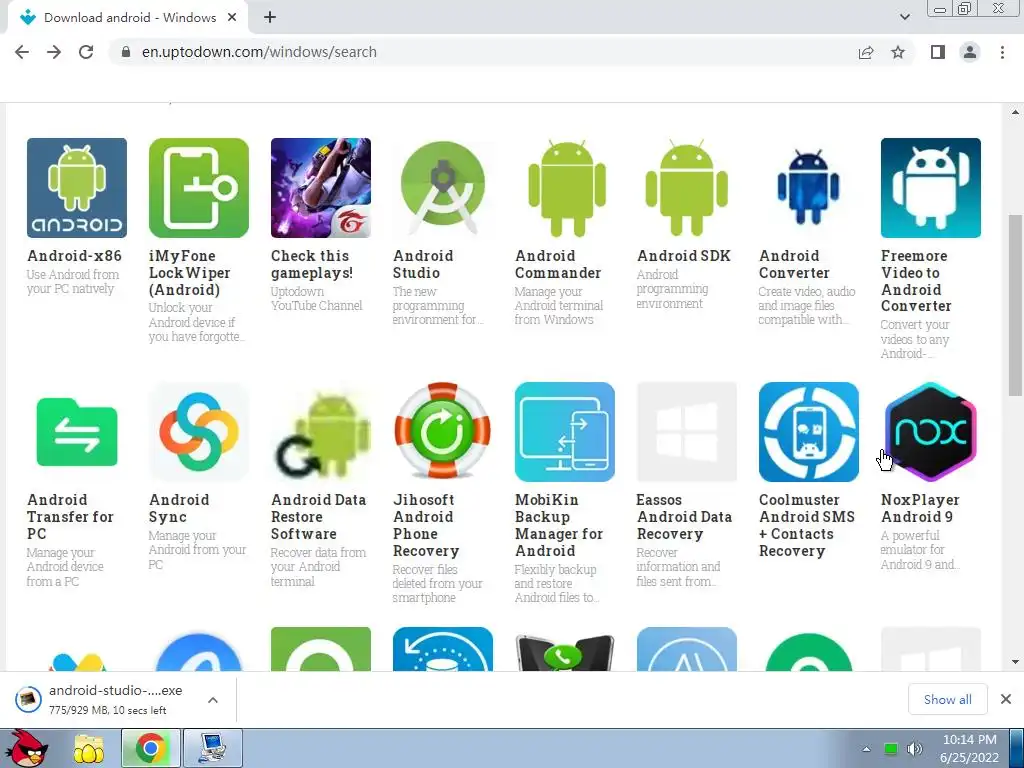The image size is (1024, 768).
Task: View site information lock icon
Action: 126,52
